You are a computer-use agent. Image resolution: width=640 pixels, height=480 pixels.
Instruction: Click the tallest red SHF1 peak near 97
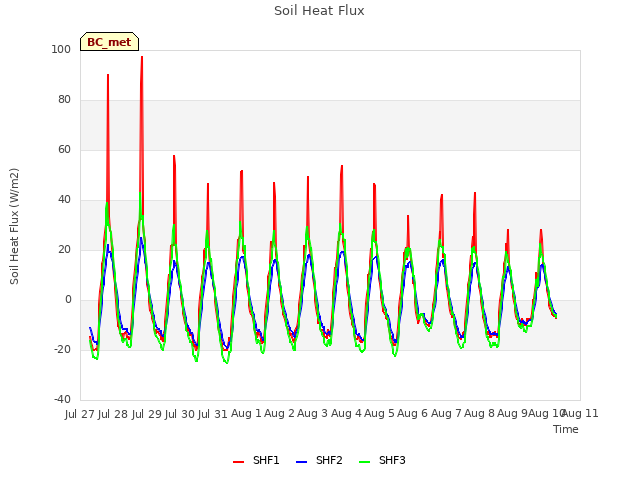(x=142, y=57)
